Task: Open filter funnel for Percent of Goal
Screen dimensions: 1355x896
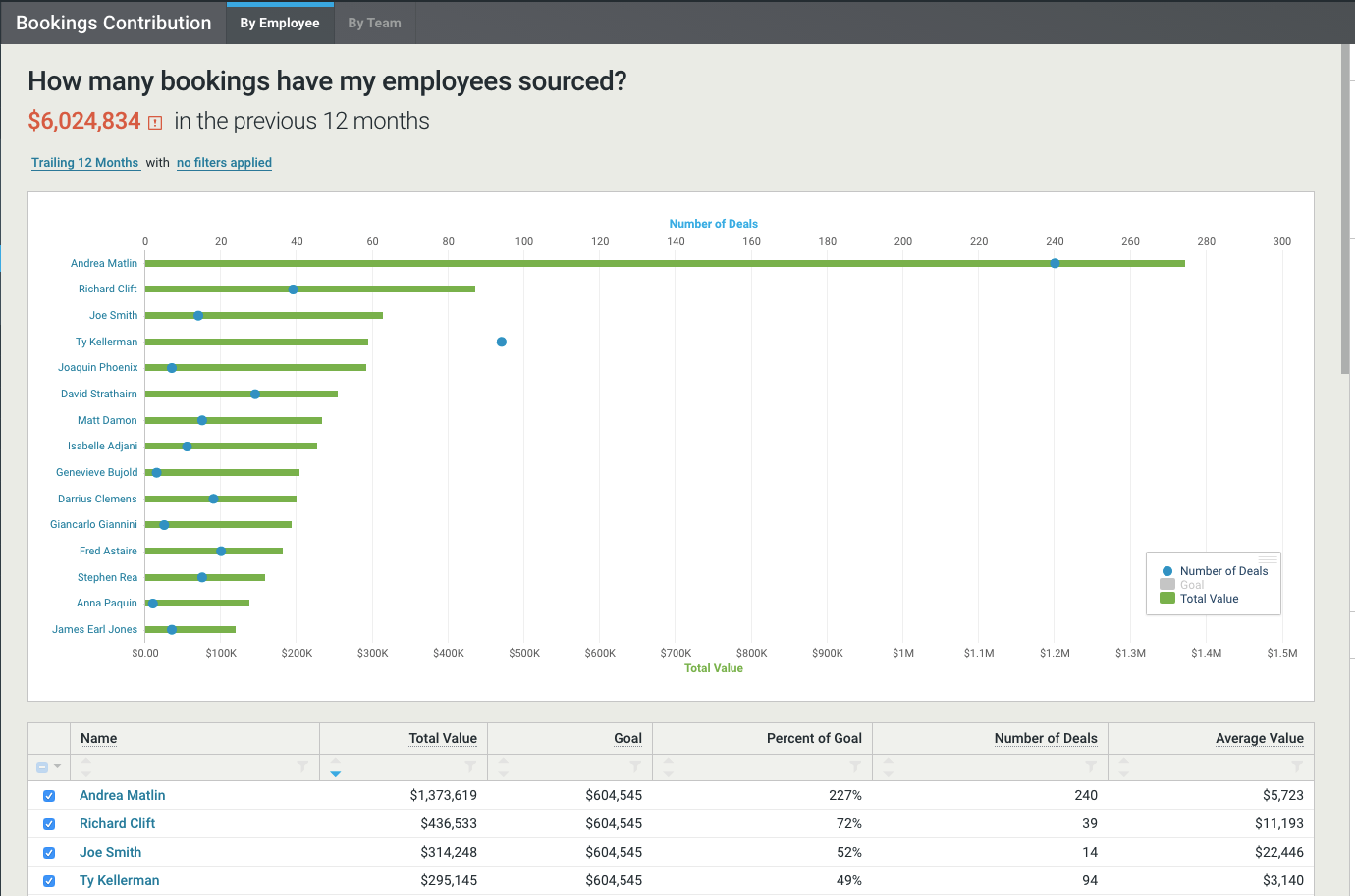Action: pyautogui.click(x=855, y=766)
